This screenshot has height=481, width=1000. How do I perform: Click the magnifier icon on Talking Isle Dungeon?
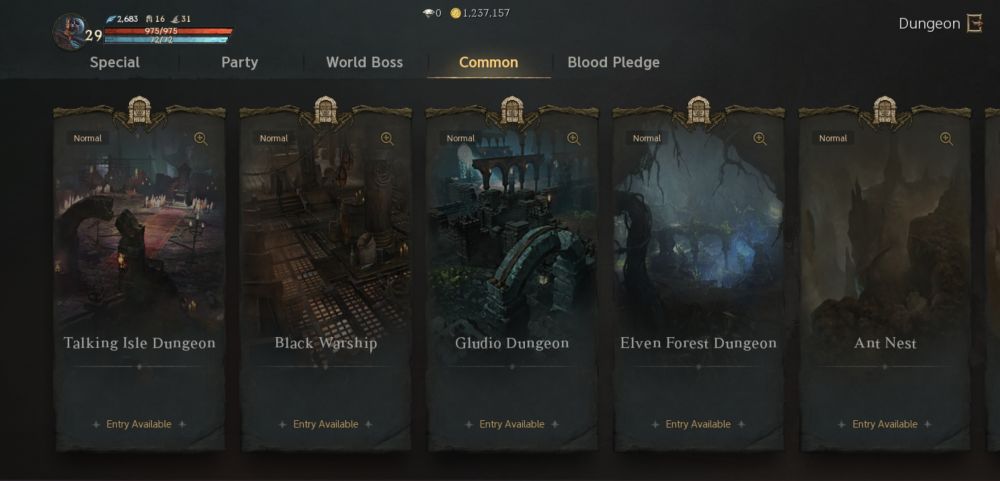[x=201, y=139]
